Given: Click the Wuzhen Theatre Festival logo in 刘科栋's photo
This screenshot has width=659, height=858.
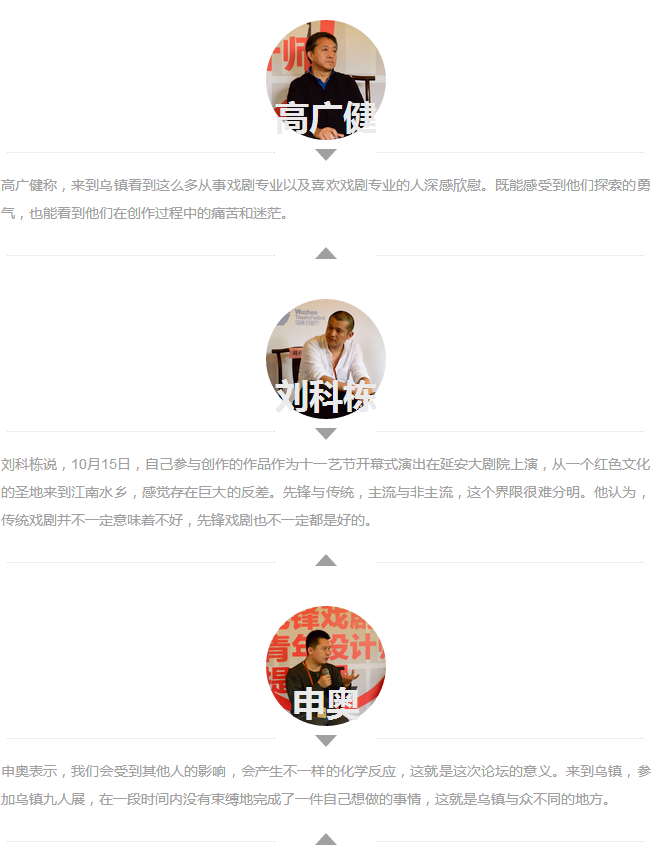Looking at the screenshot, I should tap(308, 317).
